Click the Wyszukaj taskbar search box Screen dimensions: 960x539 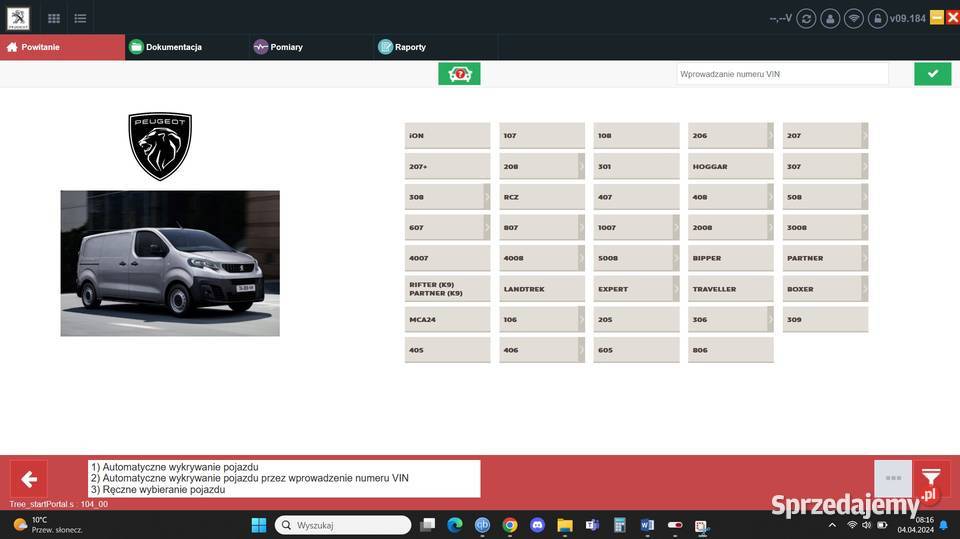tap(343, 525)
